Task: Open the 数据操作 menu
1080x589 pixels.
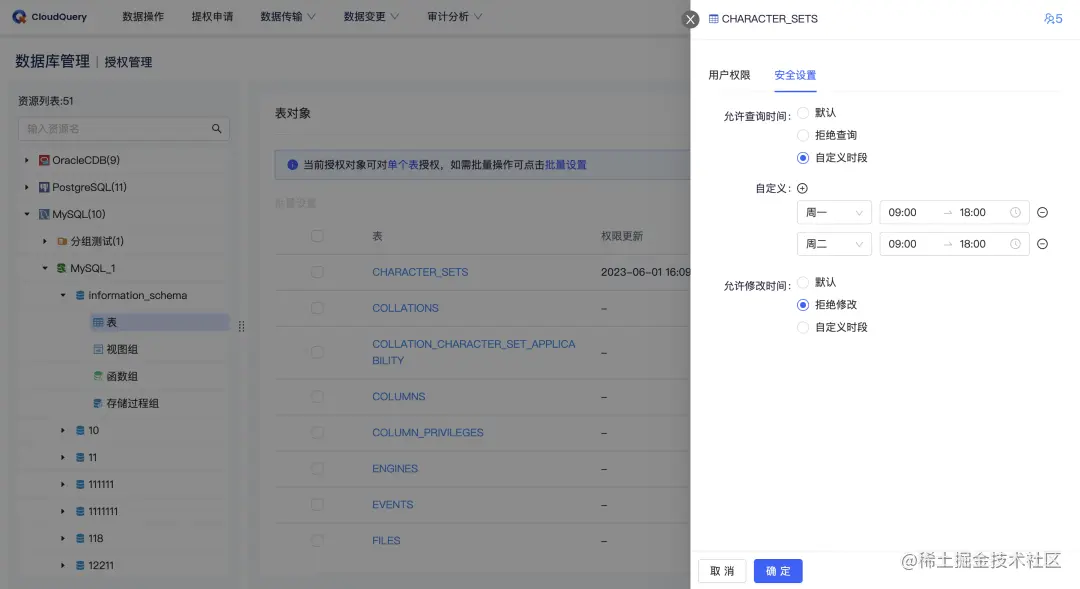Action: (143, 17)
